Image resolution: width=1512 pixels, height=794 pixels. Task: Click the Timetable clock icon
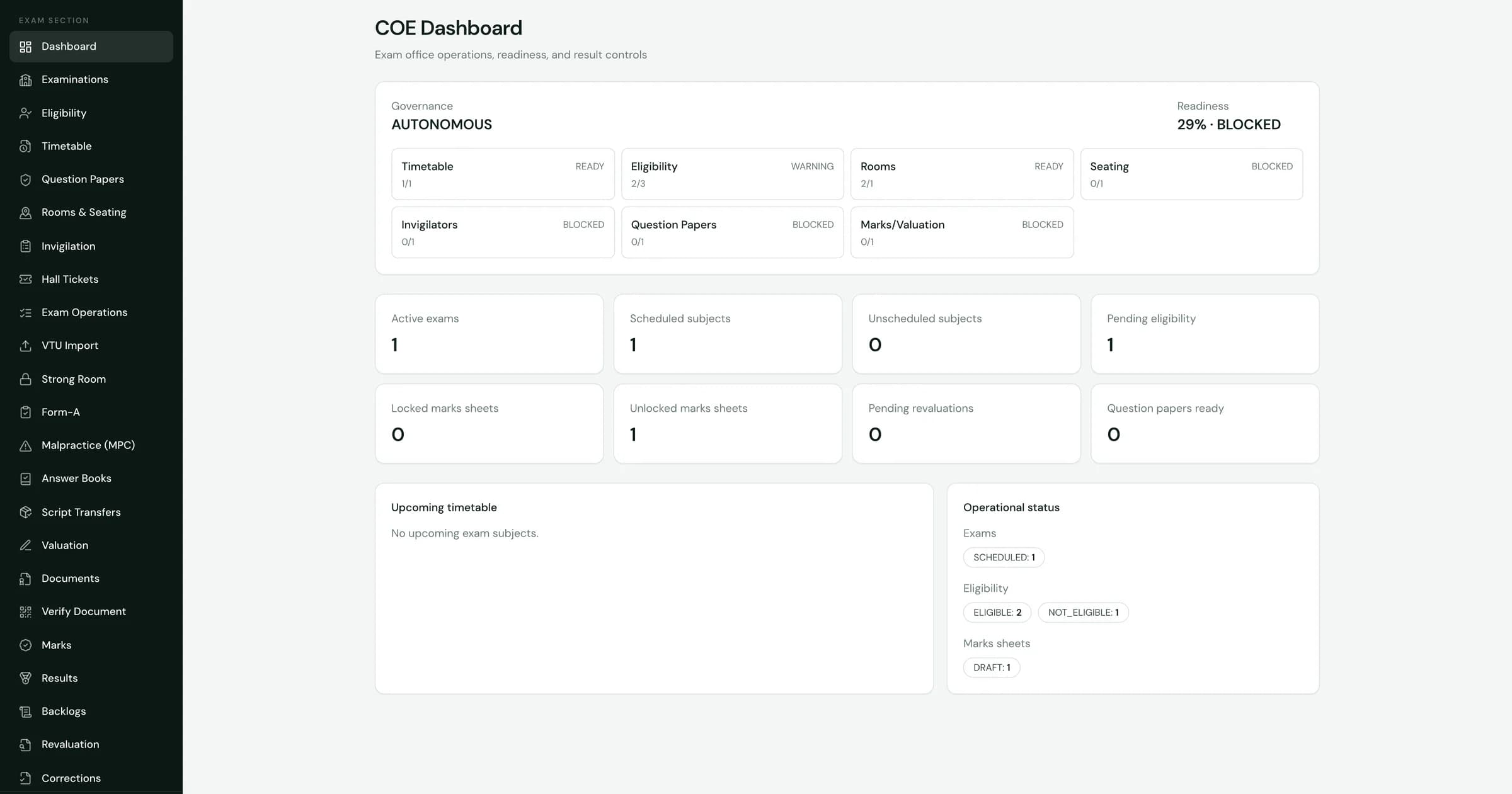pyautogui.click(x=25, y=146)
